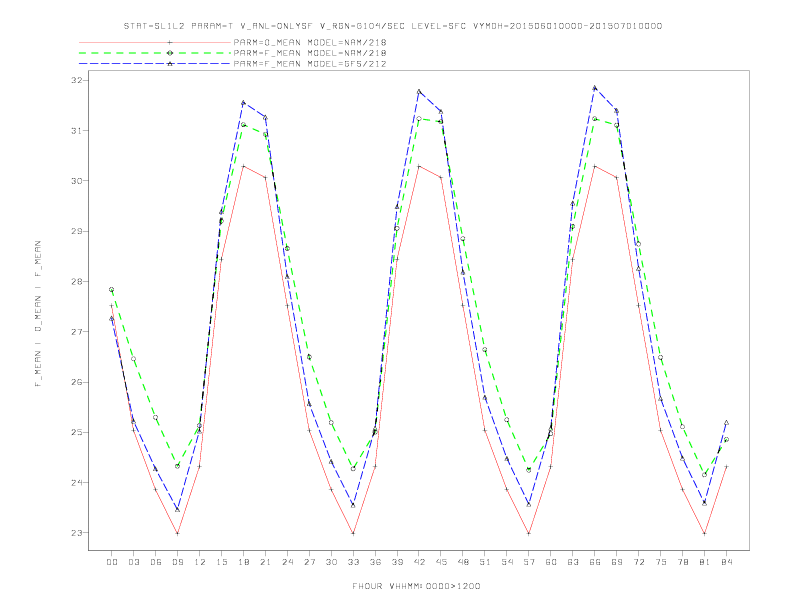Screen dimensions: 792x612
Task: Select the legend entry PARM=F_MEAN MODEL=GFS/212
Action: (310, 64)
